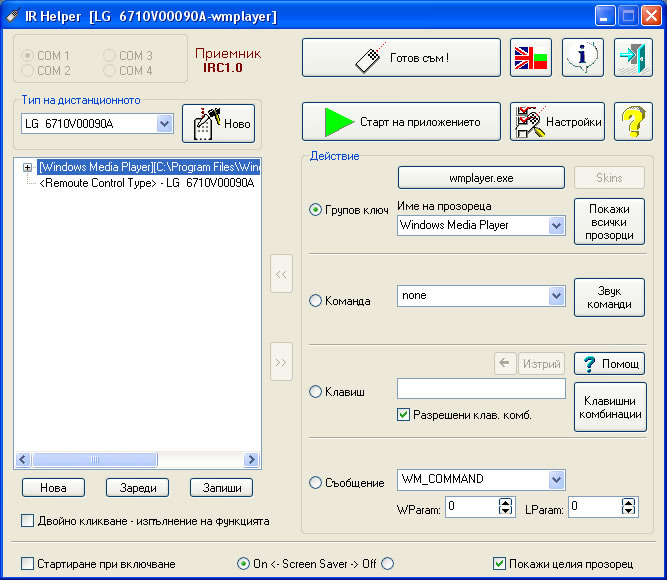Open 'Настройки' settings button

pyautogui.click(x=557, y=121)
